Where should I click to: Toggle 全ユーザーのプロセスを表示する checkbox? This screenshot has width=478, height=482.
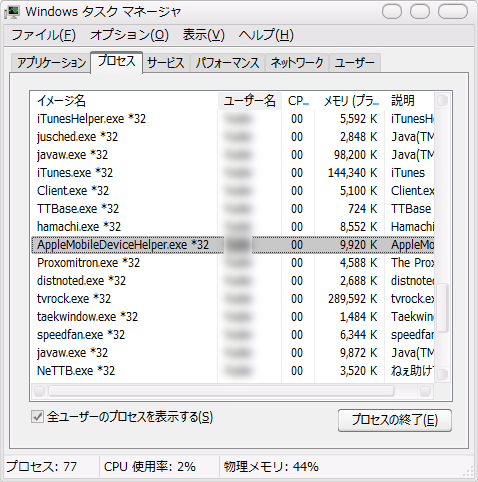click(x=37, y=417)
